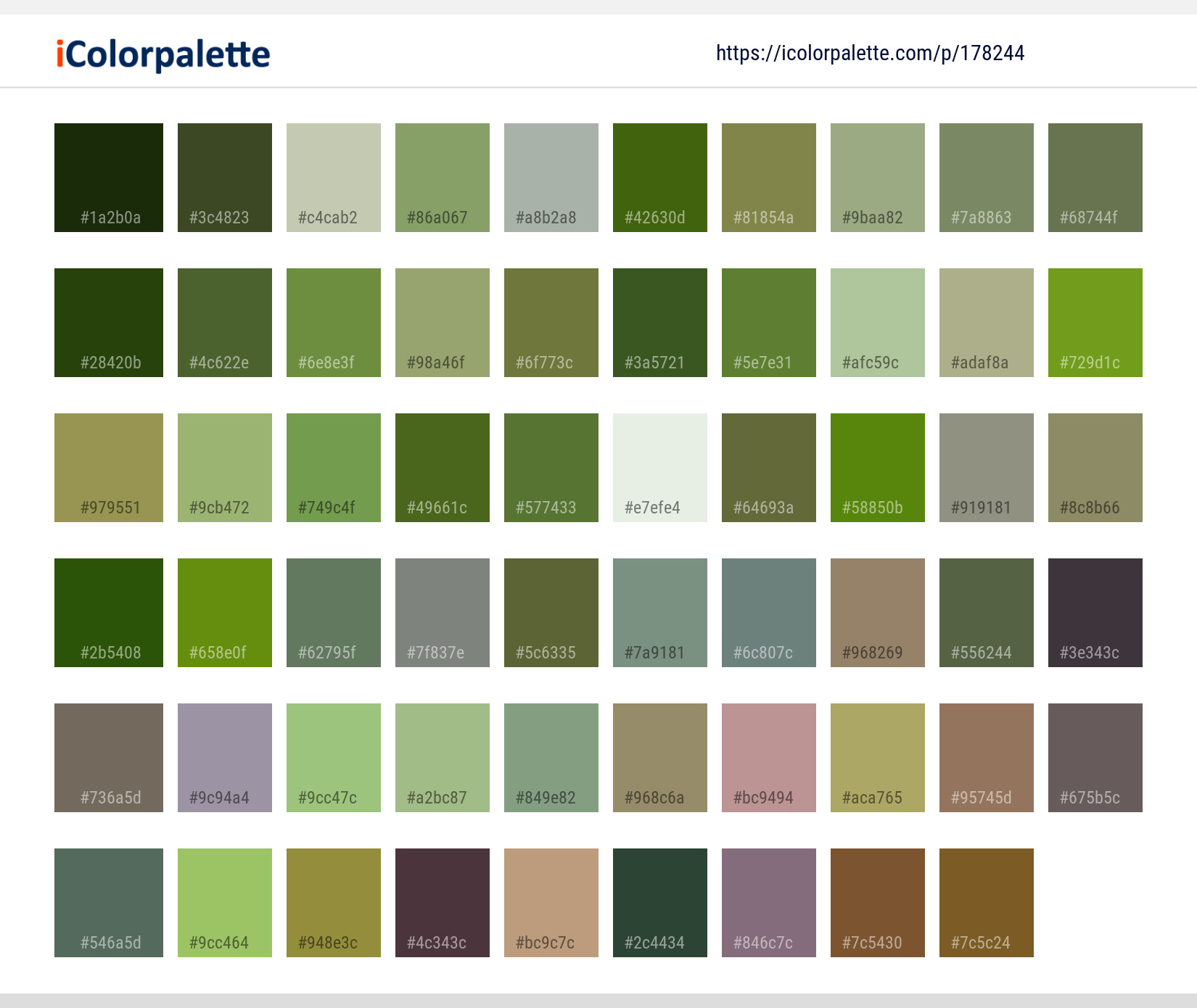The height and width of the screenshot is (1008, 1197).
Task: Click the #bc9494 pink swatch
Action: [768, 757]
